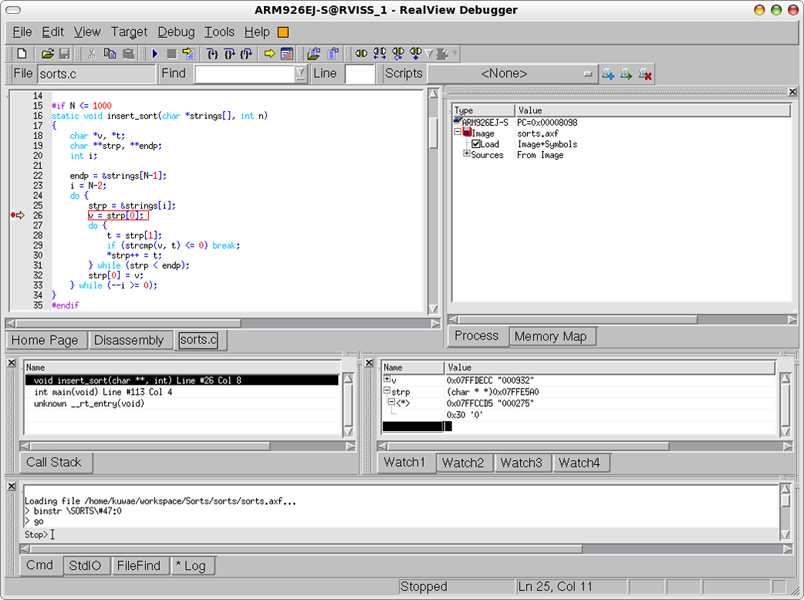This screenshot has height=600, width=804.
Task: Click the connection icon with blue plus
Action: click(x=416, y=53)
